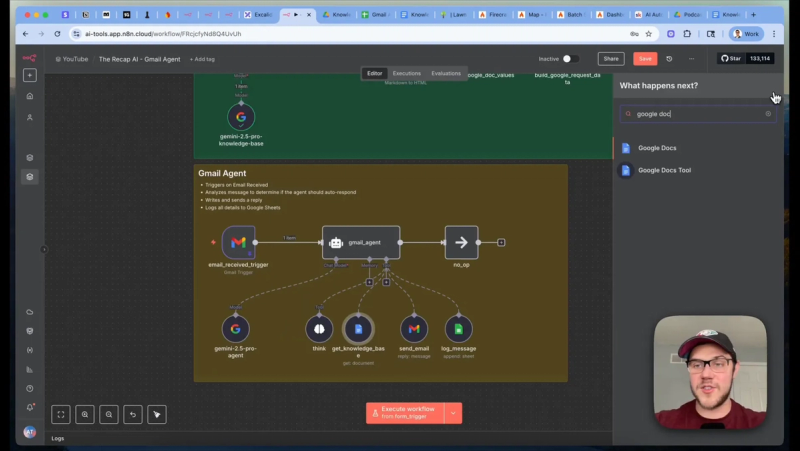
Task: Toggle the Inactive workflow switch
Action: coord(570,59)
